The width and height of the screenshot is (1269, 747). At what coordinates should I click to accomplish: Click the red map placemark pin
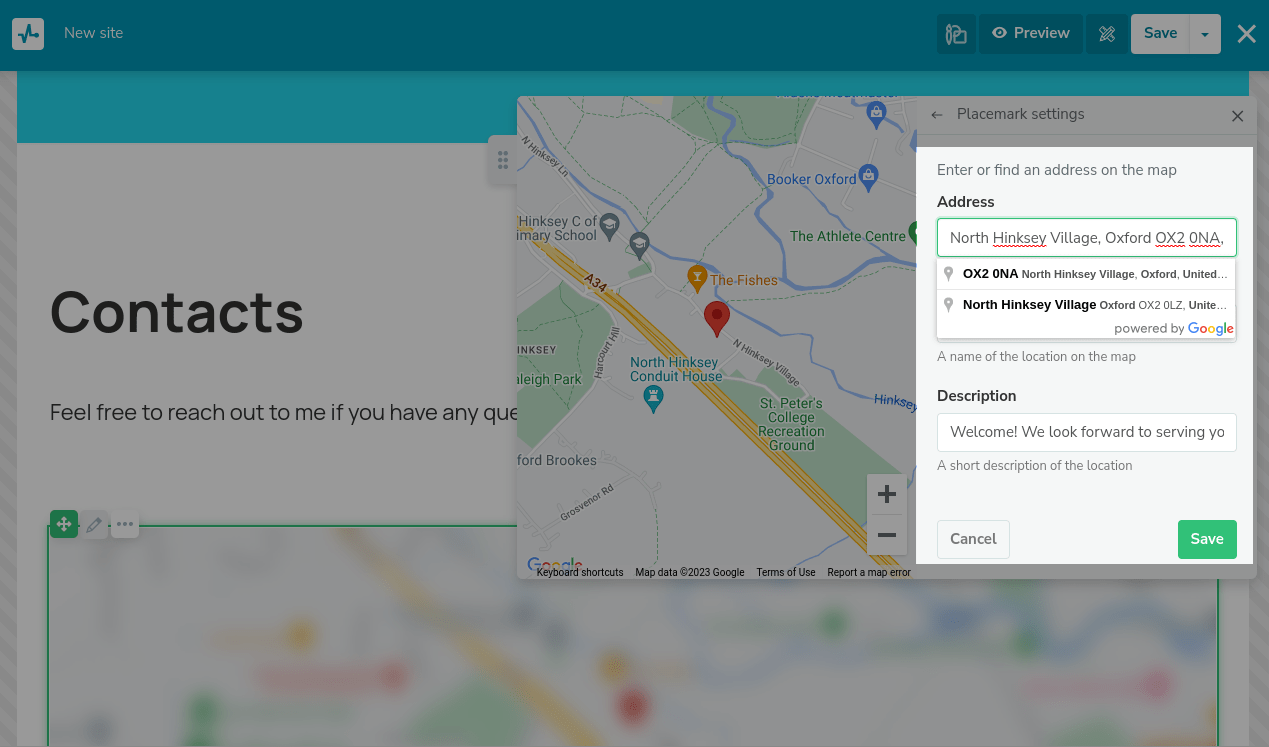pos(716,317)
